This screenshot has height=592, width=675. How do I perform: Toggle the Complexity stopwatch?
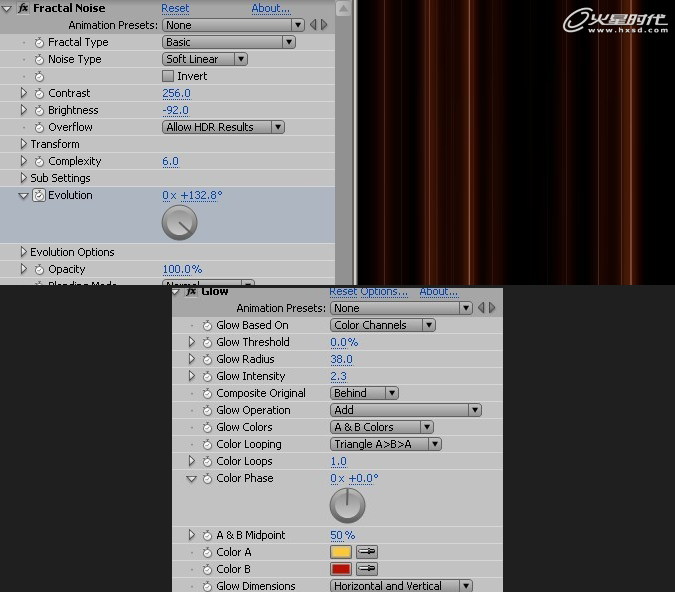click(39, 161)
